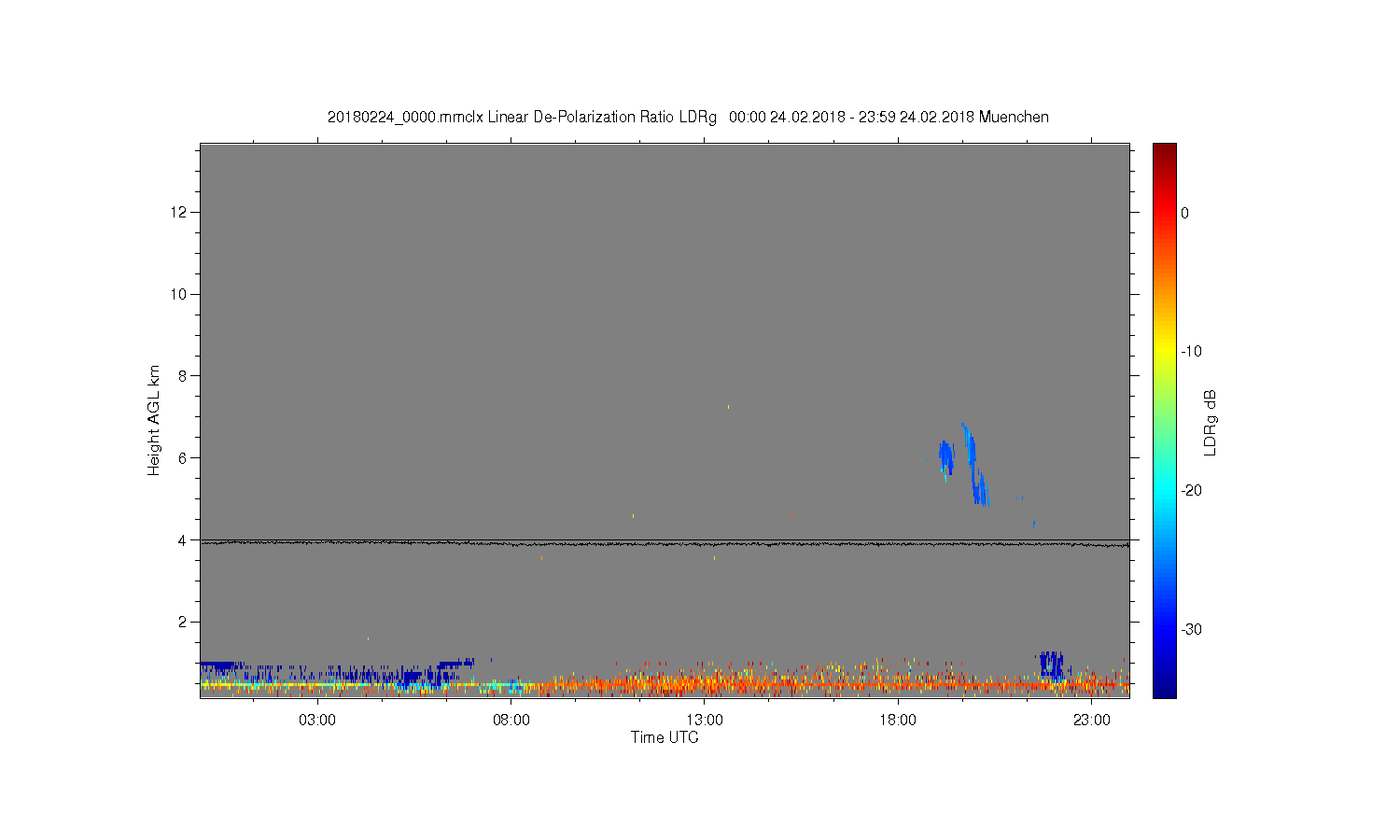This screenshot has height=840, width=1400.
Task: Click the height label '4' on the y-axis
Action: click(184, 539)
